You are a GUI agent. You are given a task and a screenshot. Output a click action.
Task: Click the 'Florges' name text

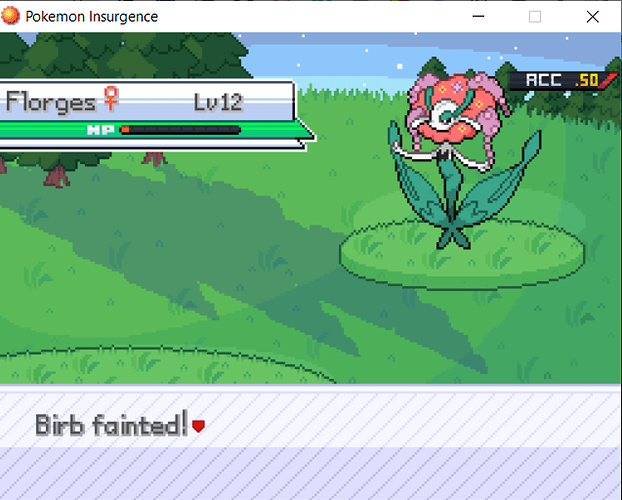[x=51, y=102]
